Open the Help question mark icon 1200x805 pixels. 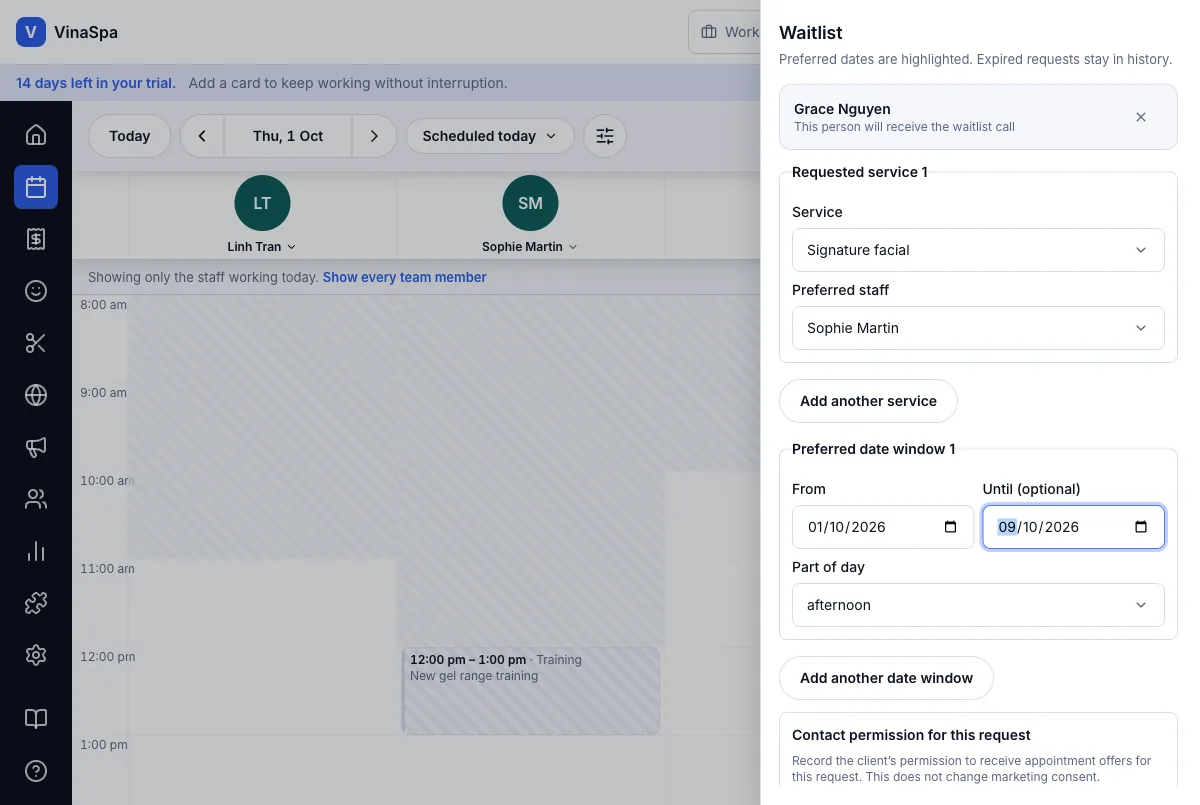click(36, 771)
